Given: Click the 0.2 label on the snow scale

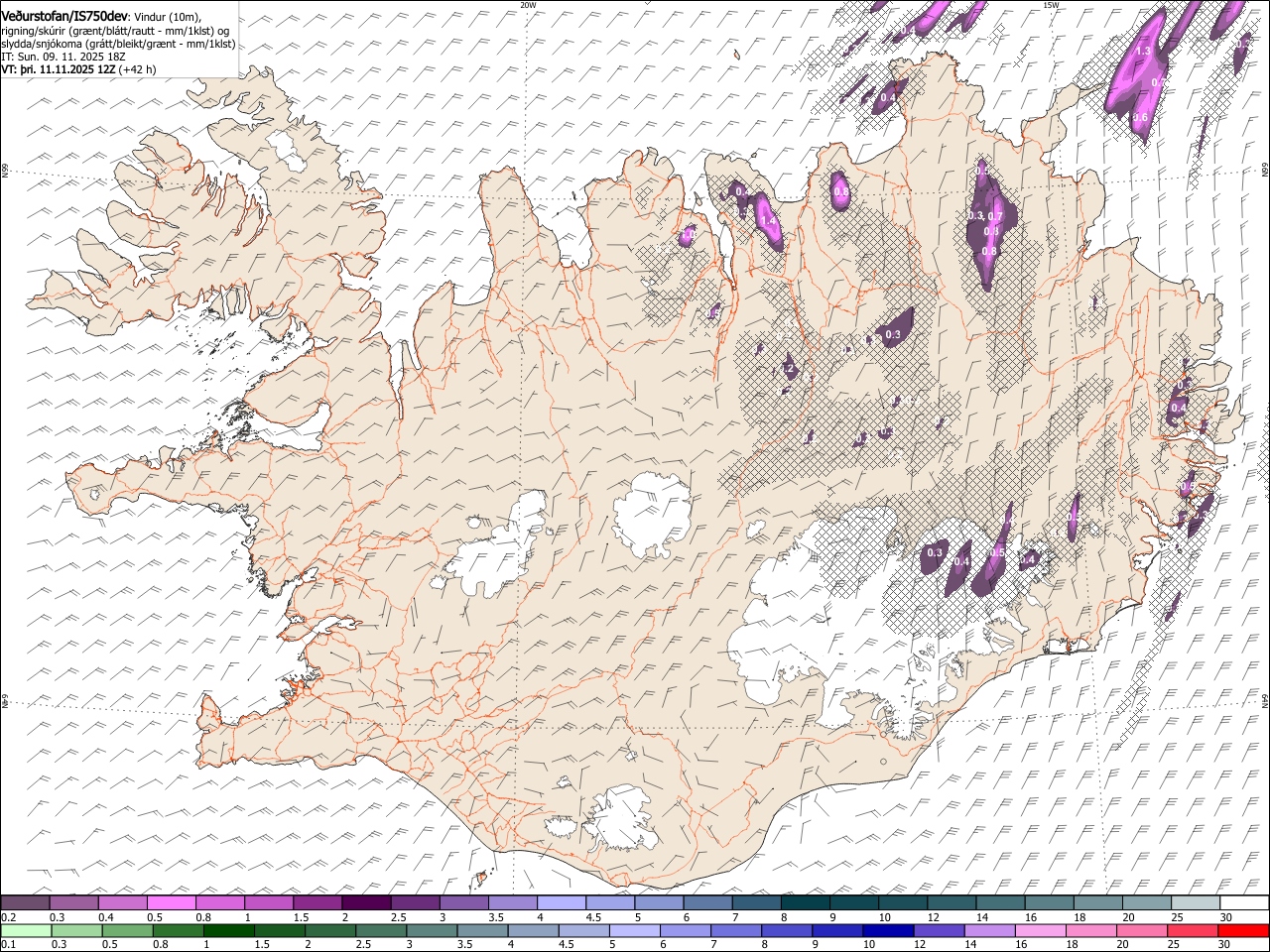Looking at the screenshot, I should [x=6, y=916].
